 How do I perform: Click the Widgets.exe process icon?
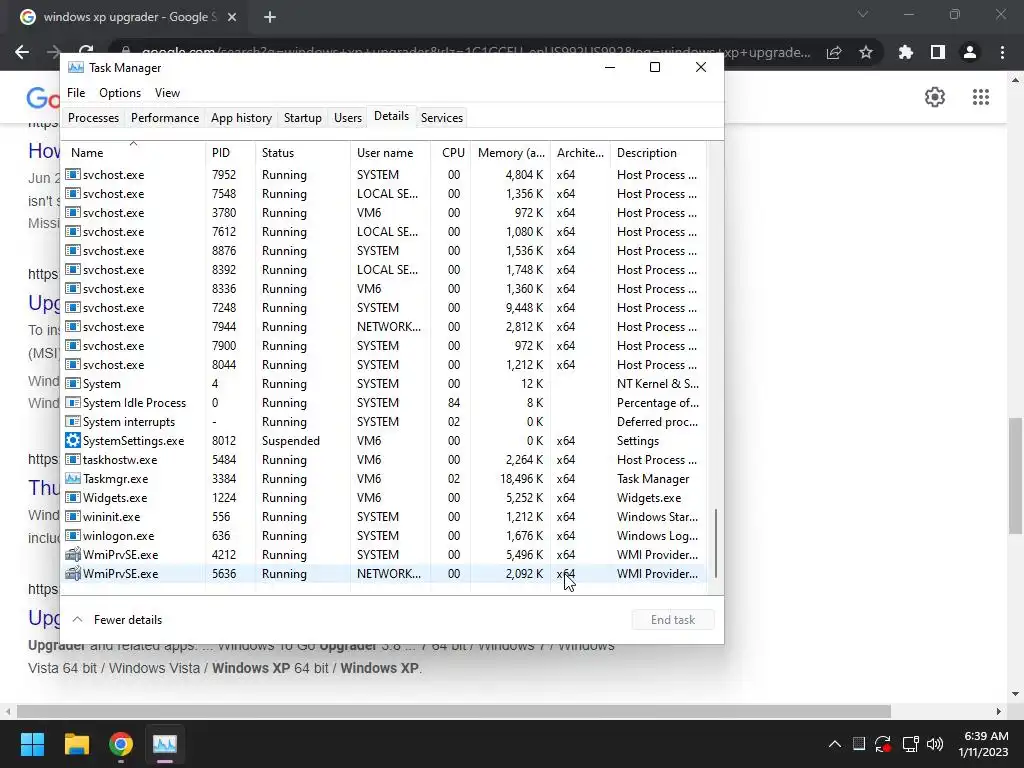coord(73,498)
